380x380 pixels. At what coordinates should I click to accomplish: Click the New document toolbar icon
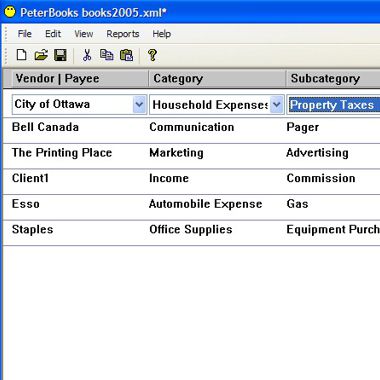pos(22,55)
